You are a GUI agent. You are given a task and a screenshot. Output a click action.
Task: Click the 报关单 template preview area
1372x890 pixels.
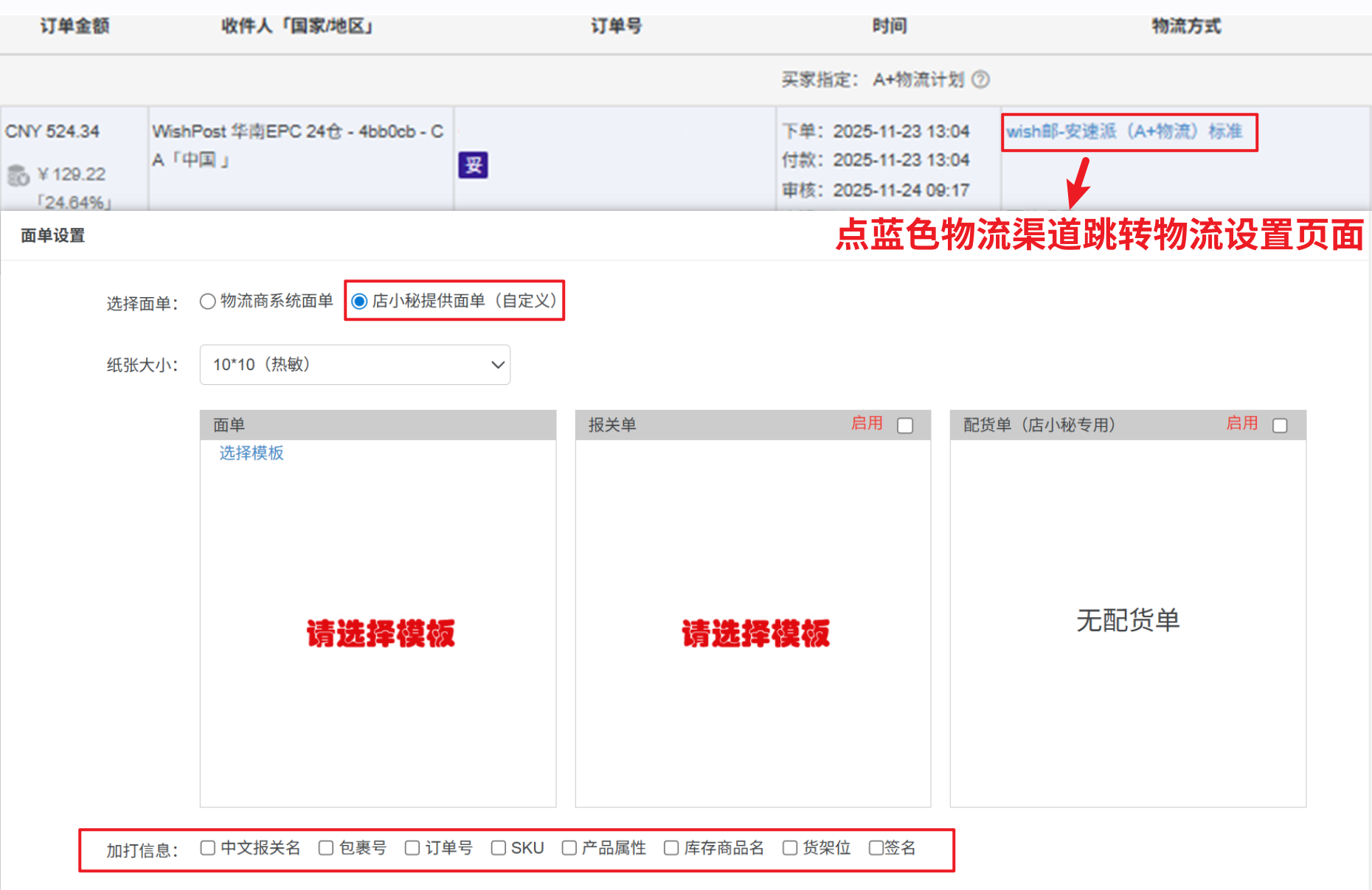coord(752,633)
